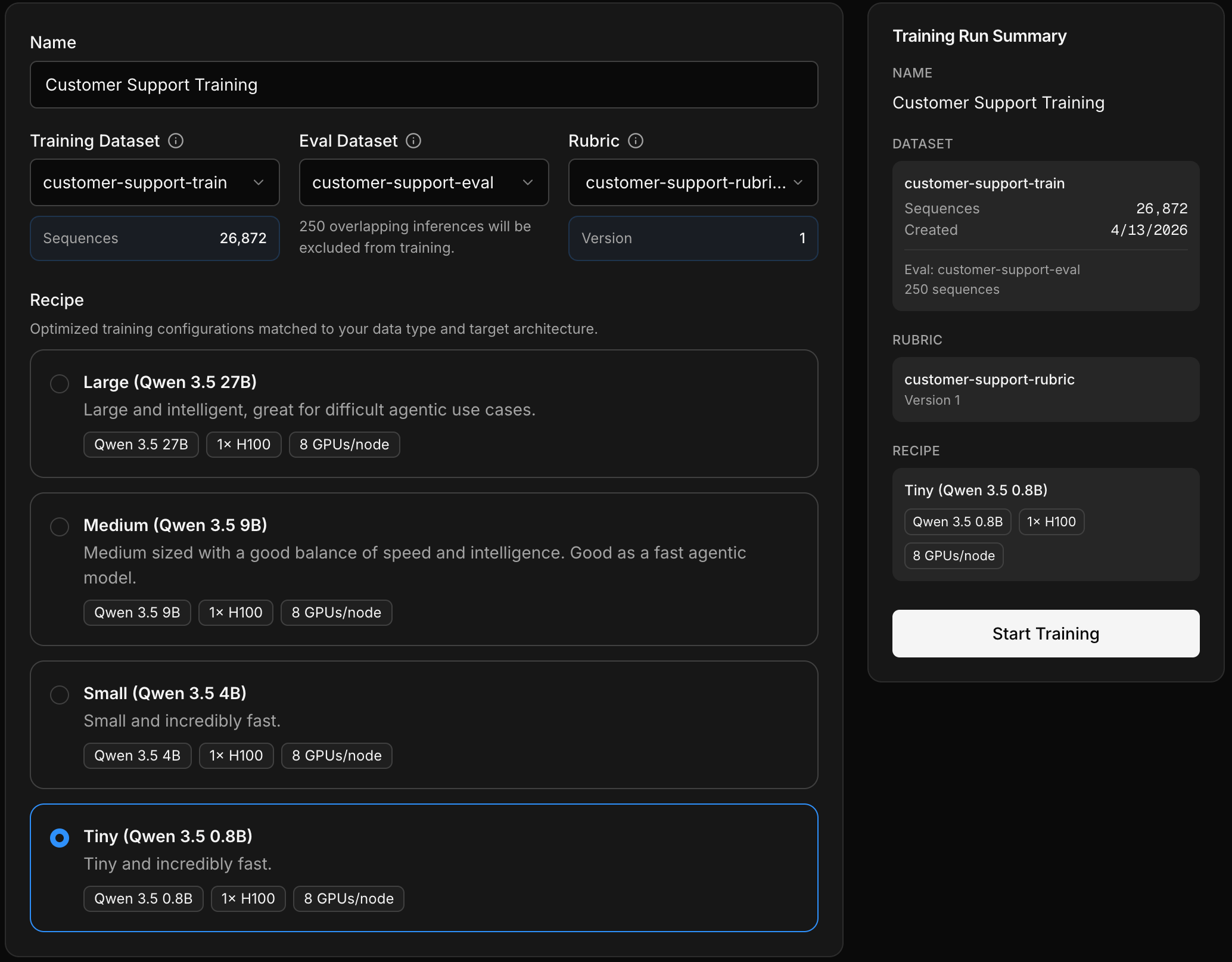Click the Name input field
Screen dimensions: 1232x962
(x=424, y=85)
